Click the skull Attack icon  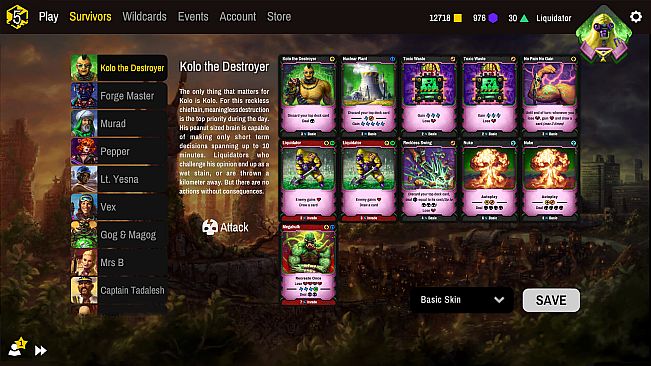[x=210, y=227]
